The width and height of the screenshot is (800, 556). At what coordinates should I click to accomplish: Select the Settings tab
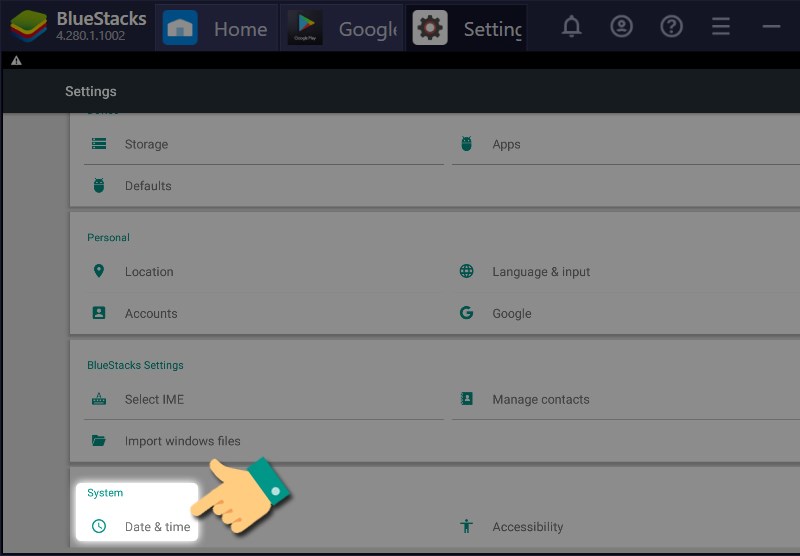click(466, 28)
